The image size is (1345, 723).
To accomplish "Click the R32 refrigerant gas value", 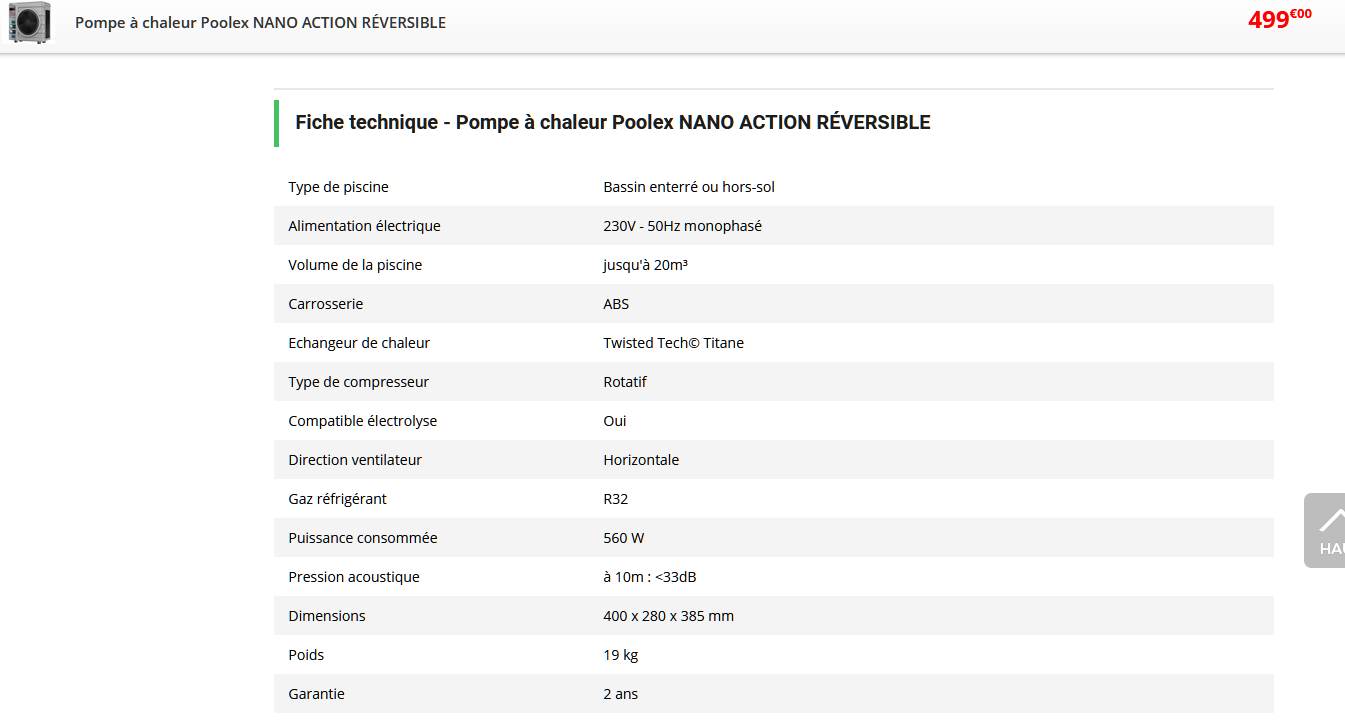I will [615, 499].
